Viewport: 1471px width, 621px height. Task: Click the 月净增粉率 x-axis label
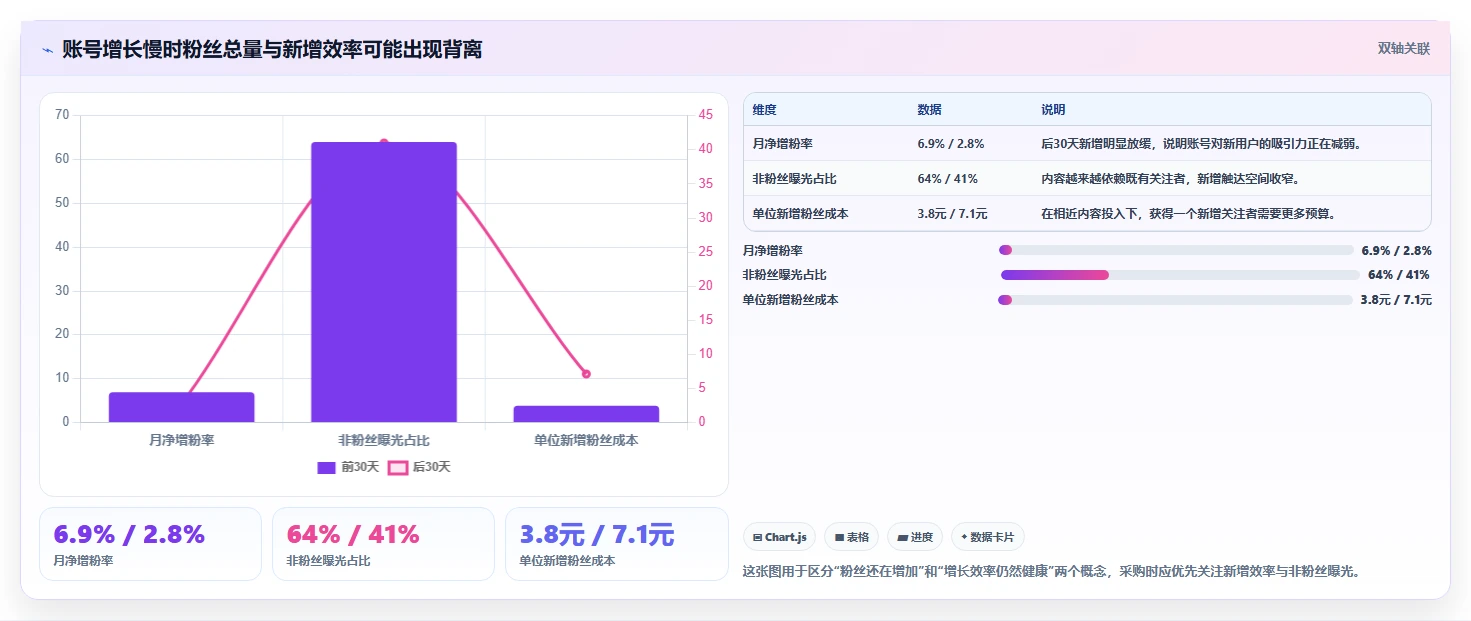point(181,440)
